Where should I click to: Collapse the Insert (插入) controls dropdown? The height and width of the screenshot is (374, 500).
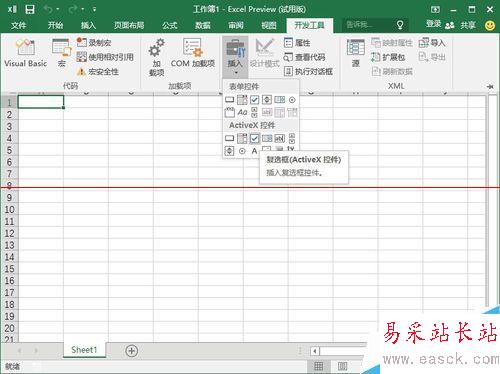pos(235,57)
